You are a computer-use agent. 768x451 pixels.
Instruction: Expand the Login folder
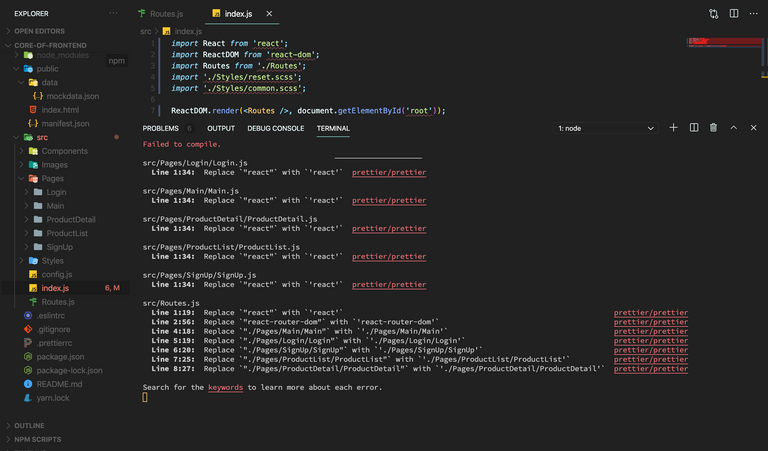pyautogui.click(x=56, y=192)
